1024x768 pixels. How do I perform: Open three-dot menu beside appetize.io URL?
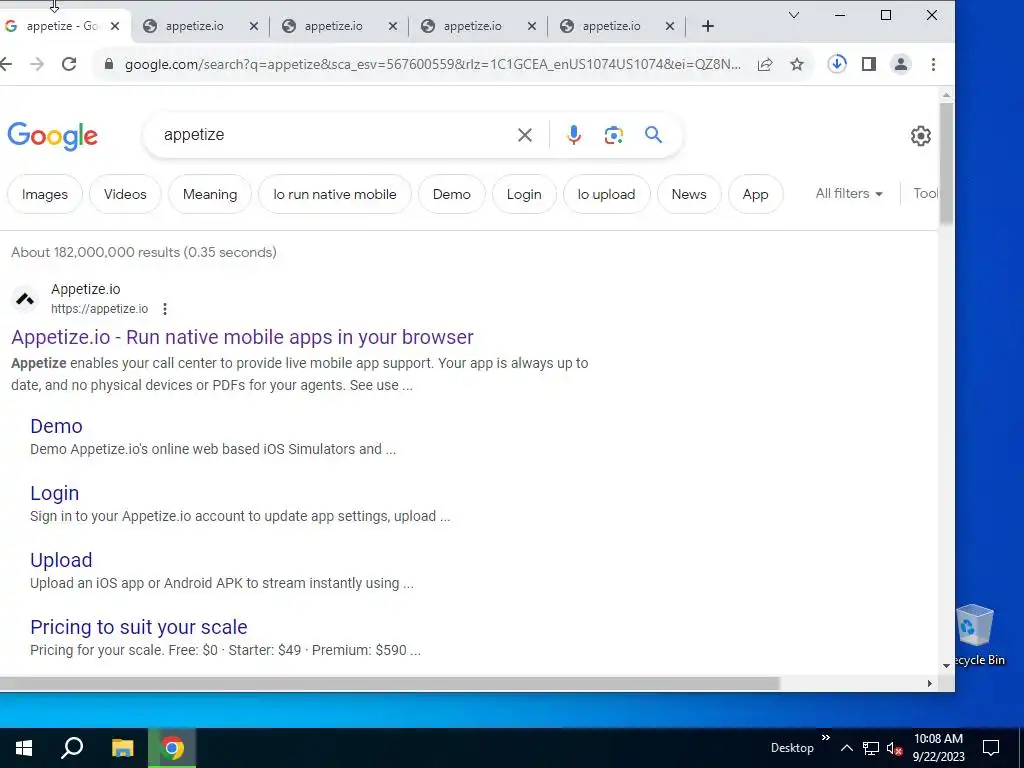click(x=165, y=309)
